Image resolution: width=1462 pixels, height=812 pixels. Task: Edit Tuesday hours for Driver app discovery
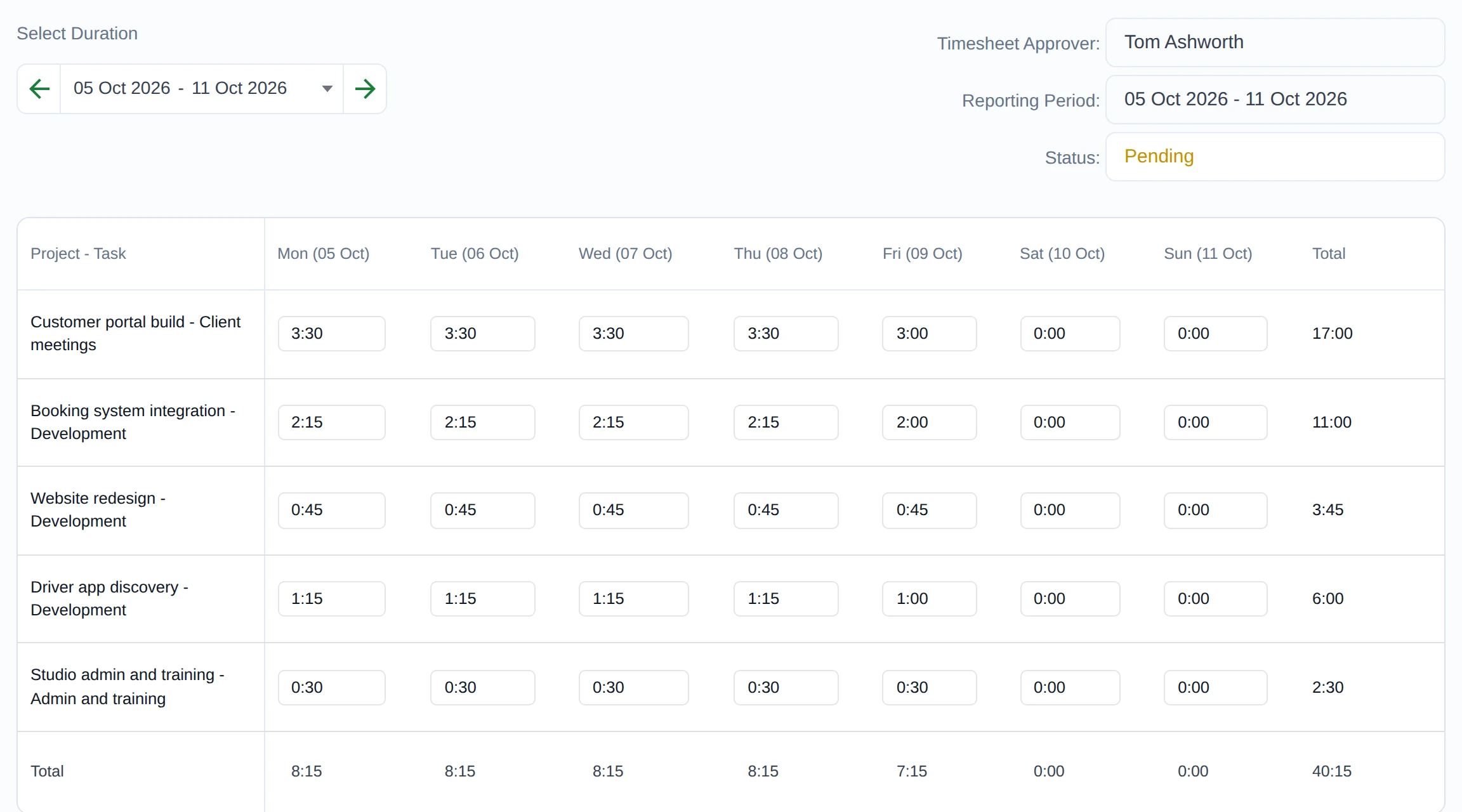pos(483,599)
